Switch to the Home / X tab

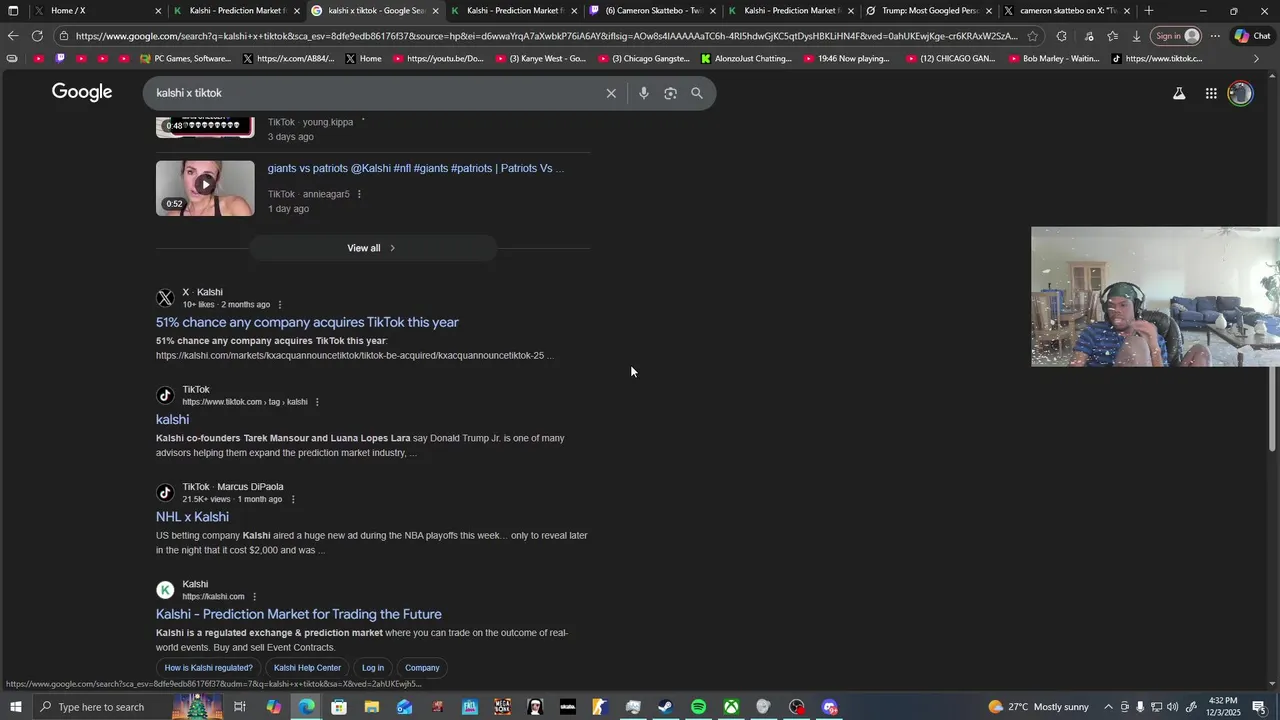click(97, 11)
